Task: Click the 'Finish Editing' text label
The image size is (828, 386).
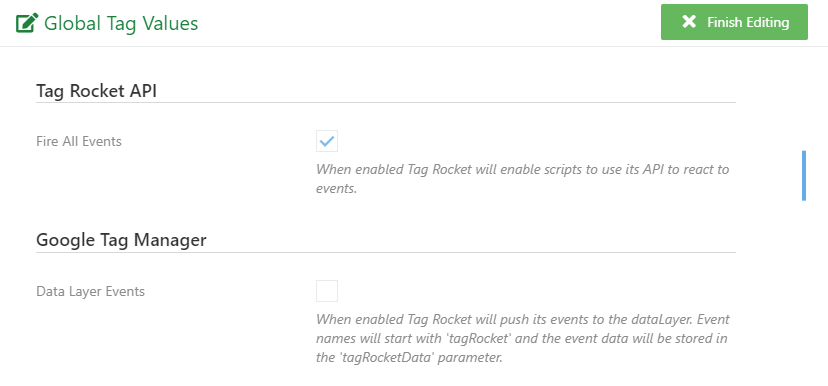Action: point(748,22)
